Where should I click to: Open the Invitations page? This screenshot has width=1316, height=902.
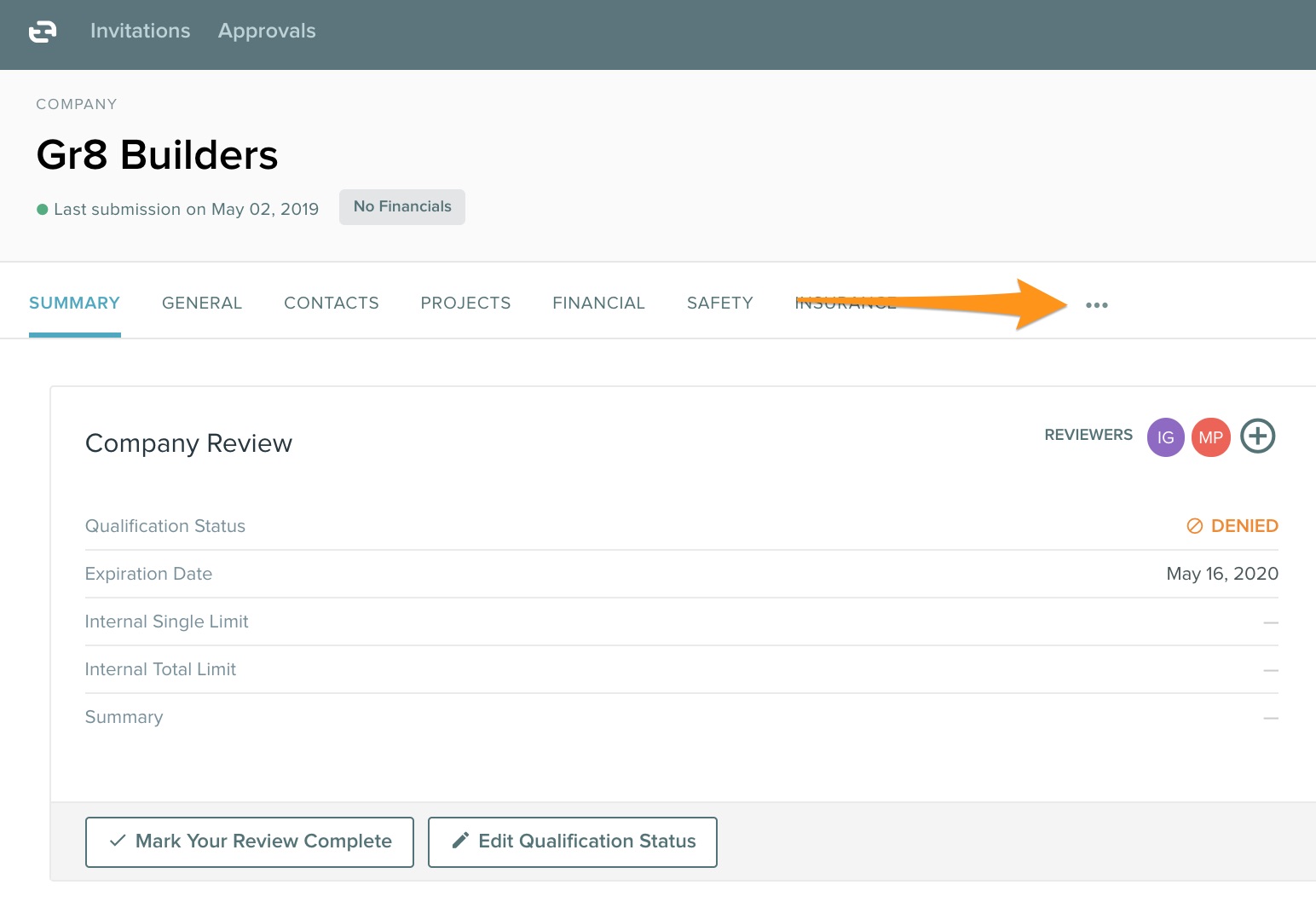pos(141,31)
